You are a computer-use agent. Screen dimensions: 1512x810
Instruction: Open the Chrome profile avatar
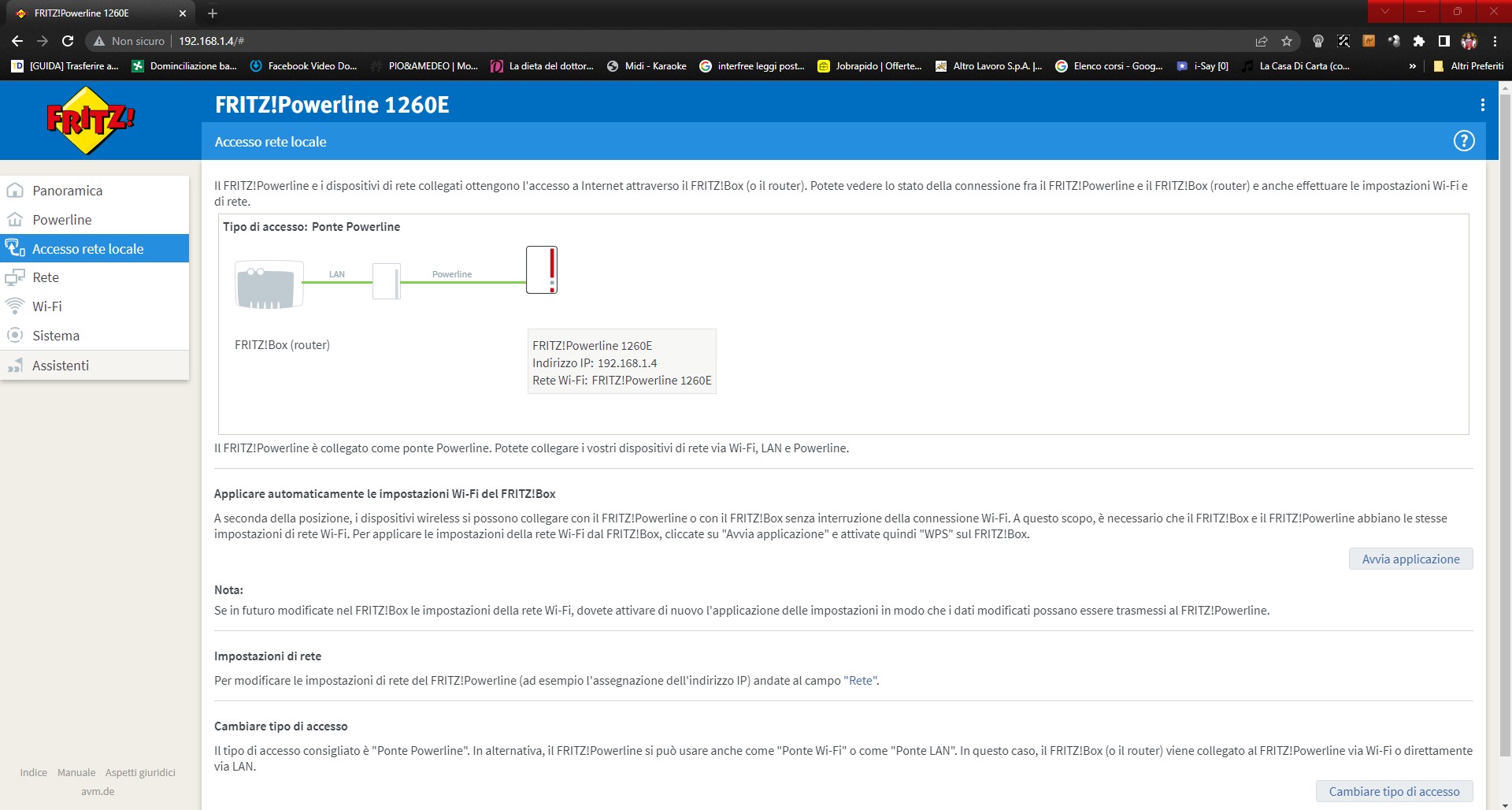1469,41
